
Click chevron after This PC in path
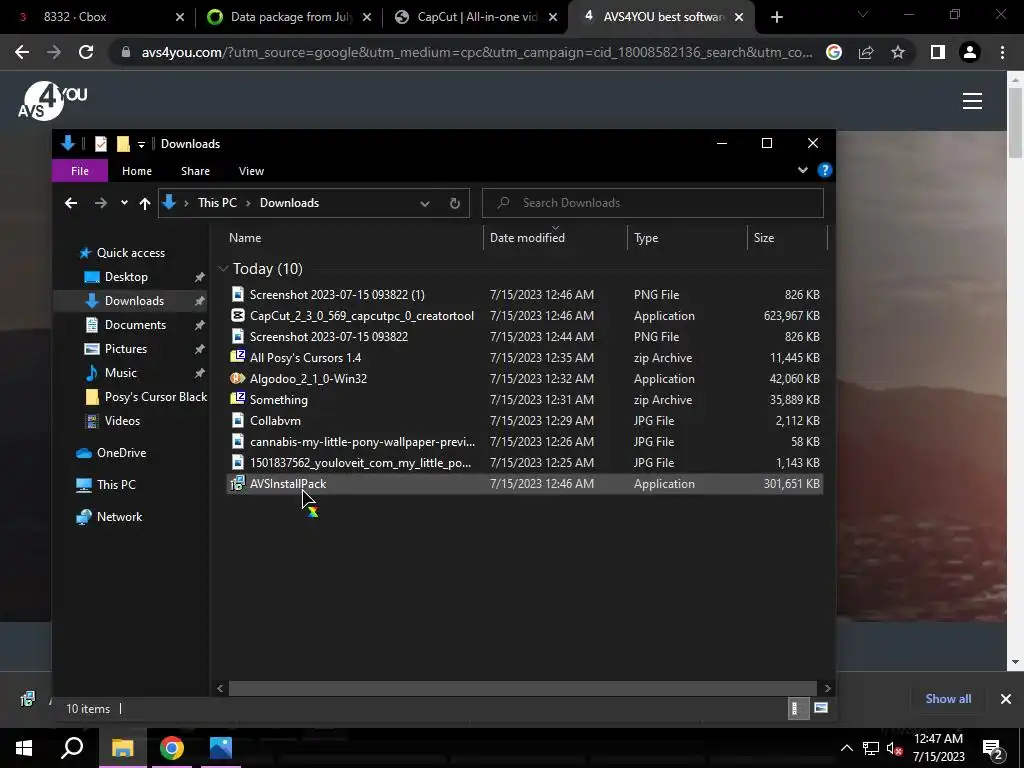point(248,203)
